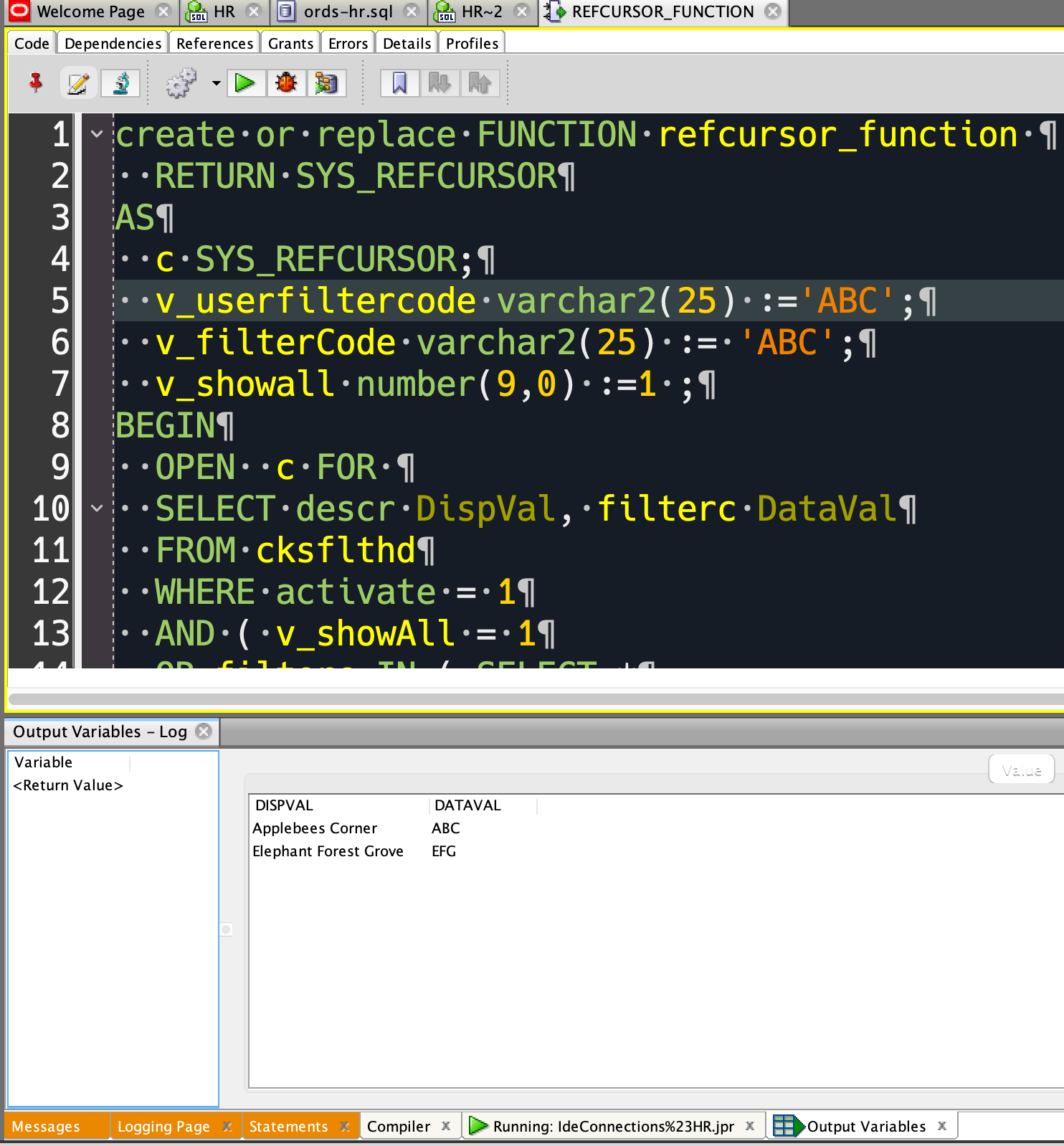
Task: Open the Details sub-tab
Action: (x=407, y=43)
